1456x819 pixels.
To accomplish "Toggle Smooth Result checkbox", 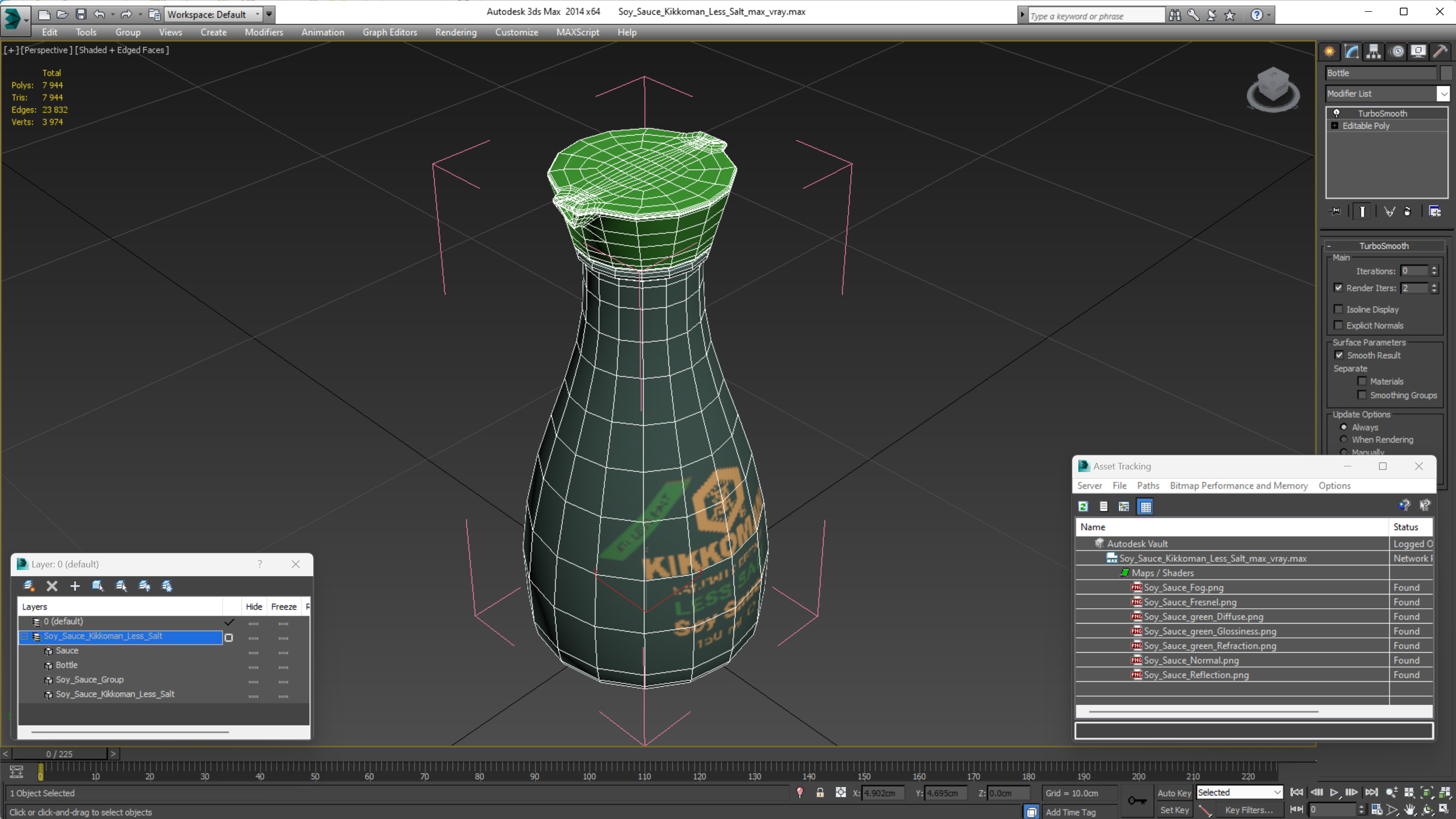I will 1339,355.
